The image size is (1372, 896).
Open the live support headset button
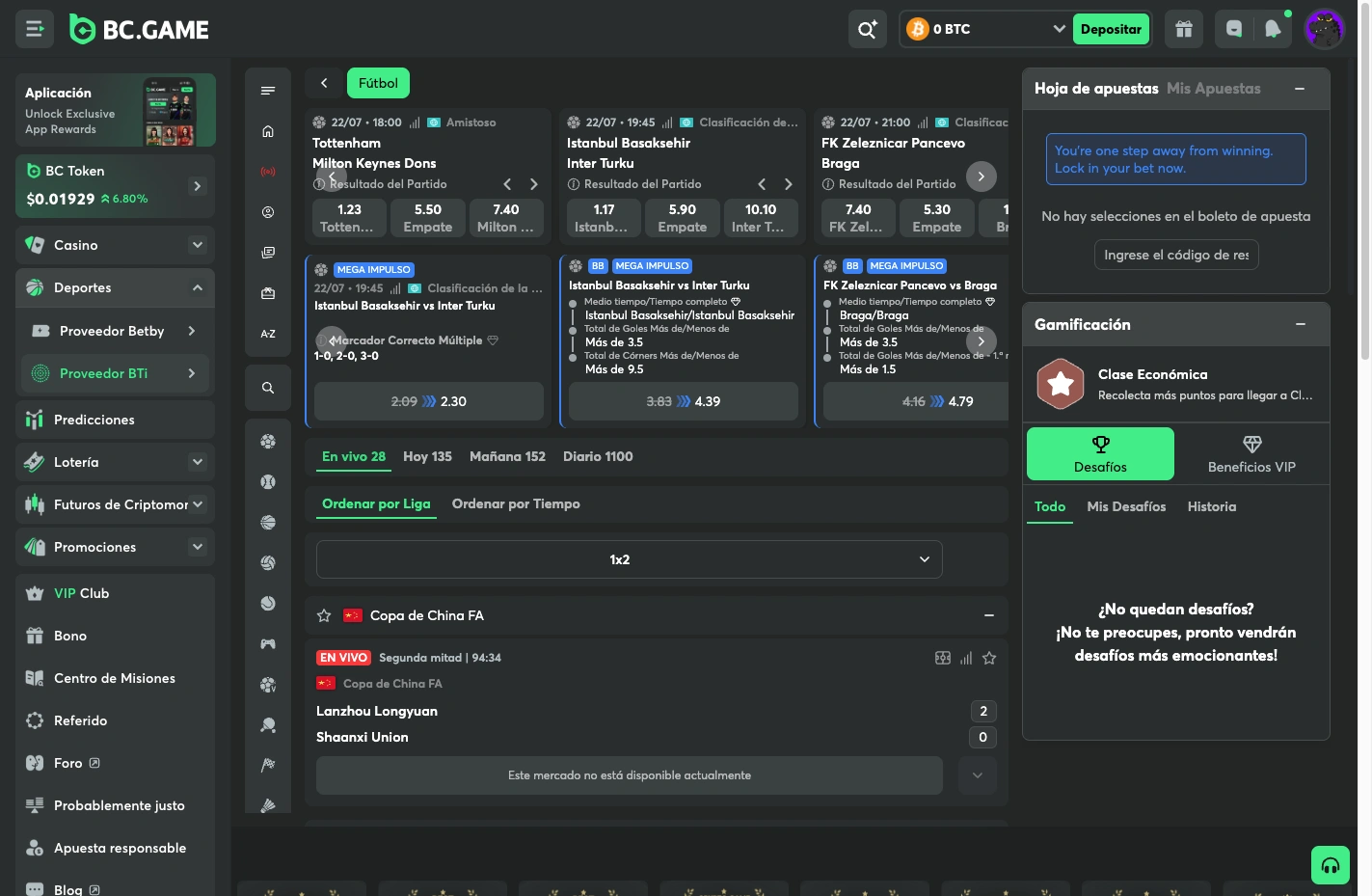pos(1331,865)
